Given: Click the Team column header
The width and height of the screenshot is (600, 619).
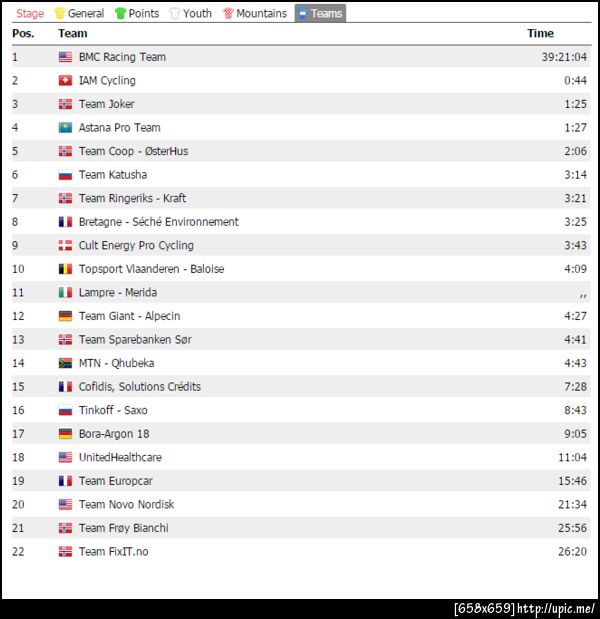Looking at the screenshot, I should (73, 34).
